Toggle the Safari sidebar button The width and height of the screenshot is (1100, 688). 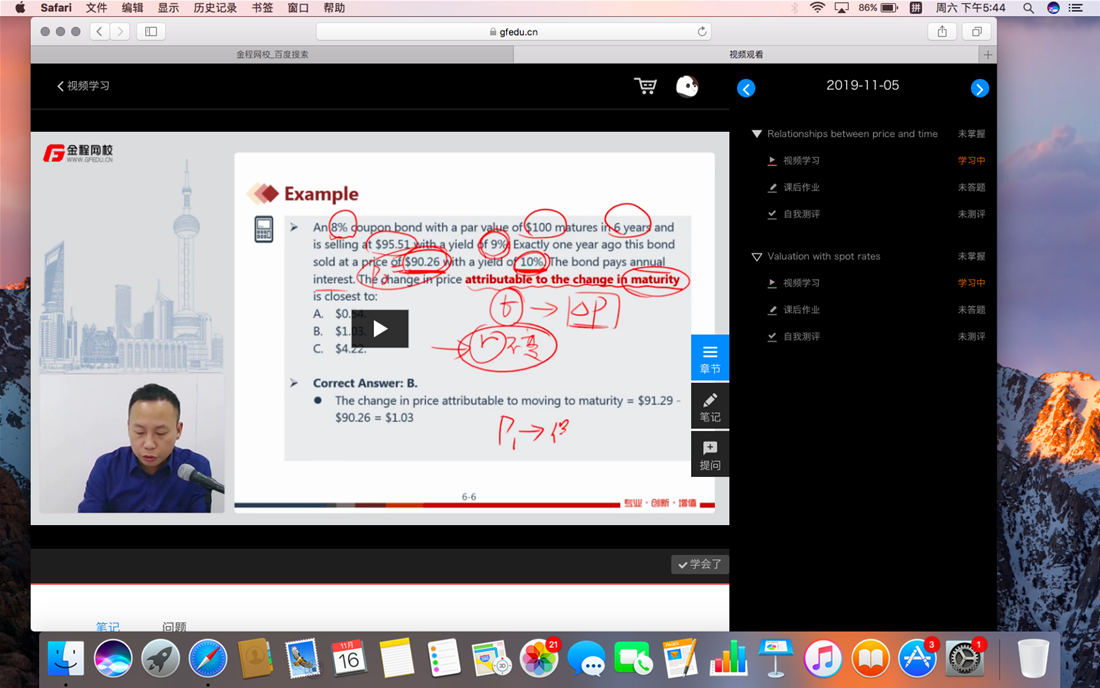click(x=151, y=32)
